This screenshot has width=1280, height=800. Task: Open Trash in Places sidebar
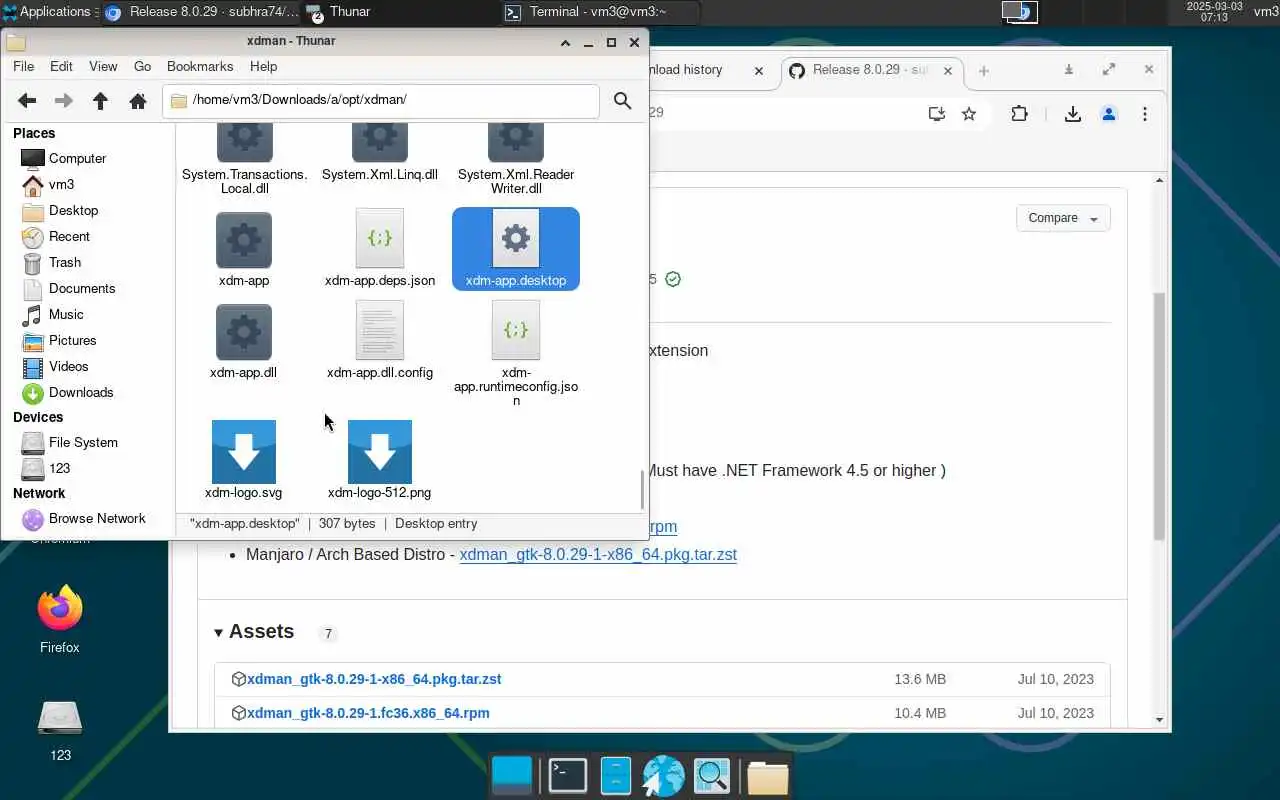pos(65,262)
